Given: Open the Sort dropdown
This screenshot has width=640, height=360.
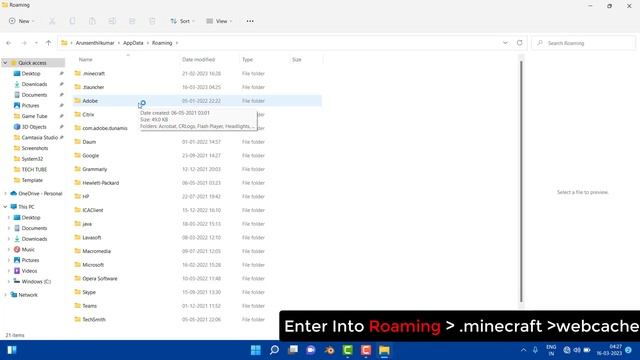Looking at the screenshot, I should [x=182, y=21].
